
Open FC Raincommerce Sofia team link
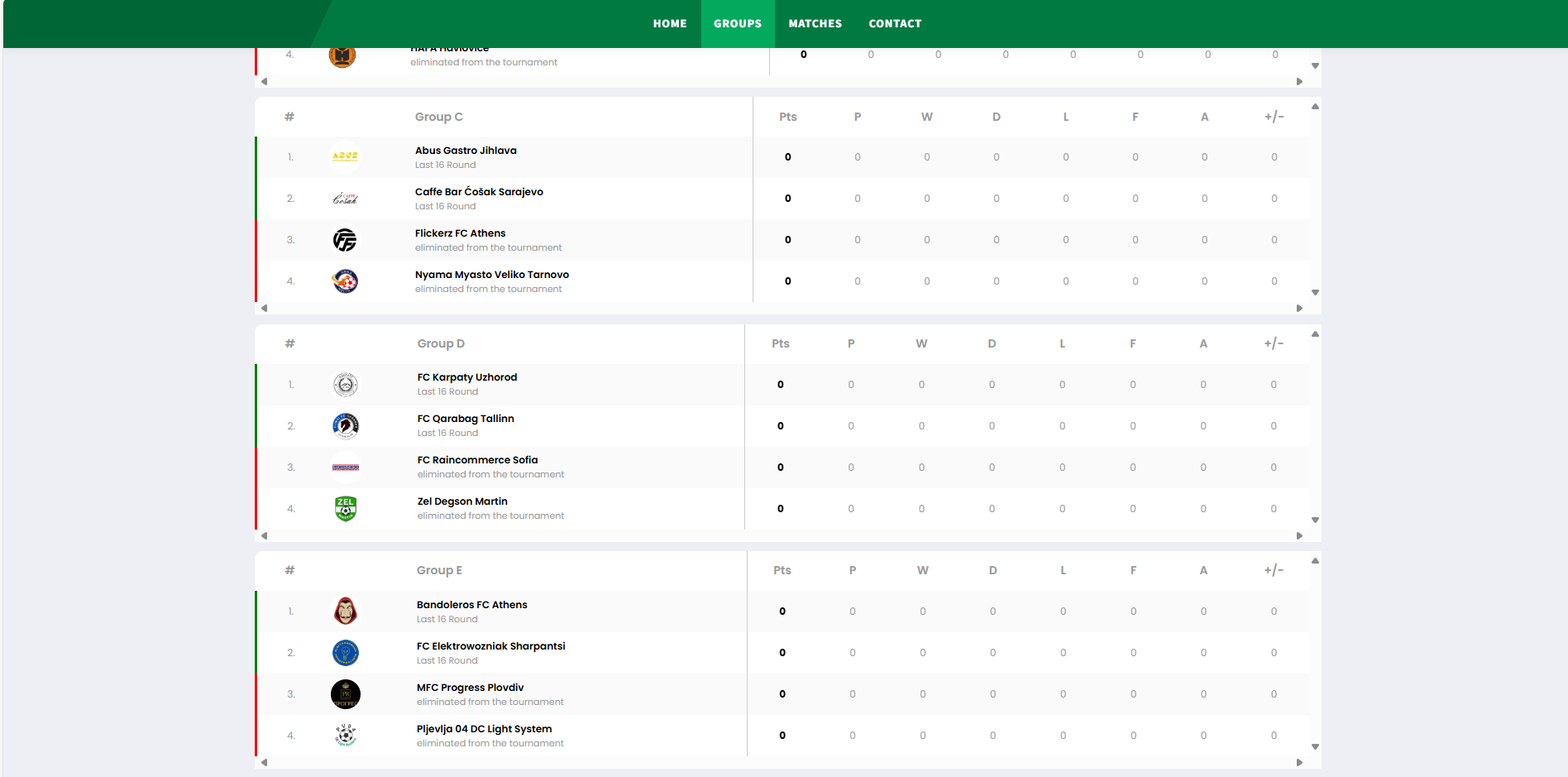pos(477,460)
